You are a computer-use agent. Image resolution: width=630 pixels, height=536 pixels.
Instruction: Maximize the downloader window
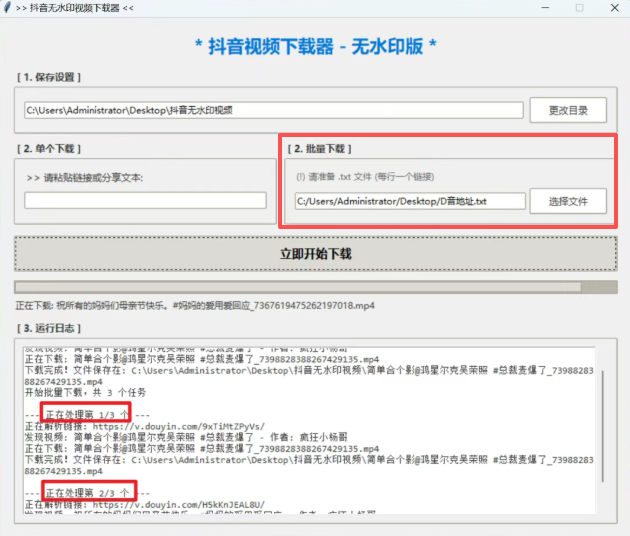point(579,8)
